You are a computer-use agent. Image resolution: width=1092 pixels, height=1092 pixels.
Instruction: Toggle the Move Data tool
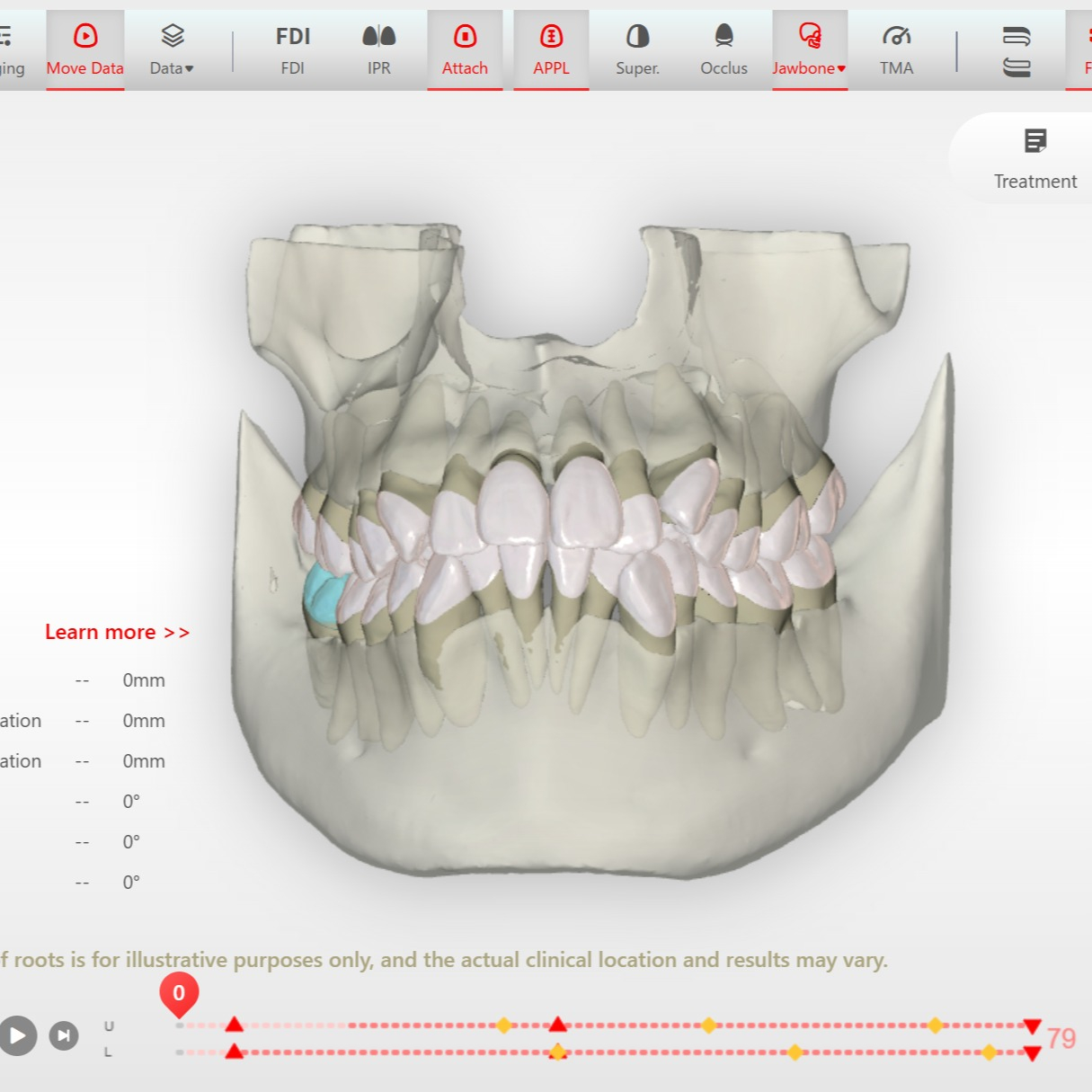[x=84, y=50]
